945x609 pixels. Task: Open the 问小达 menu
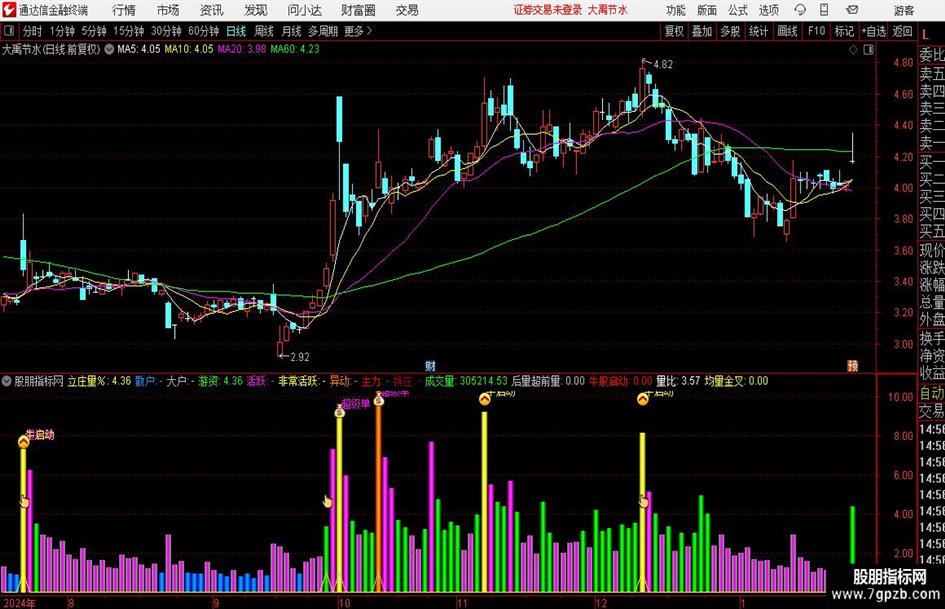[x=304, y=10]
